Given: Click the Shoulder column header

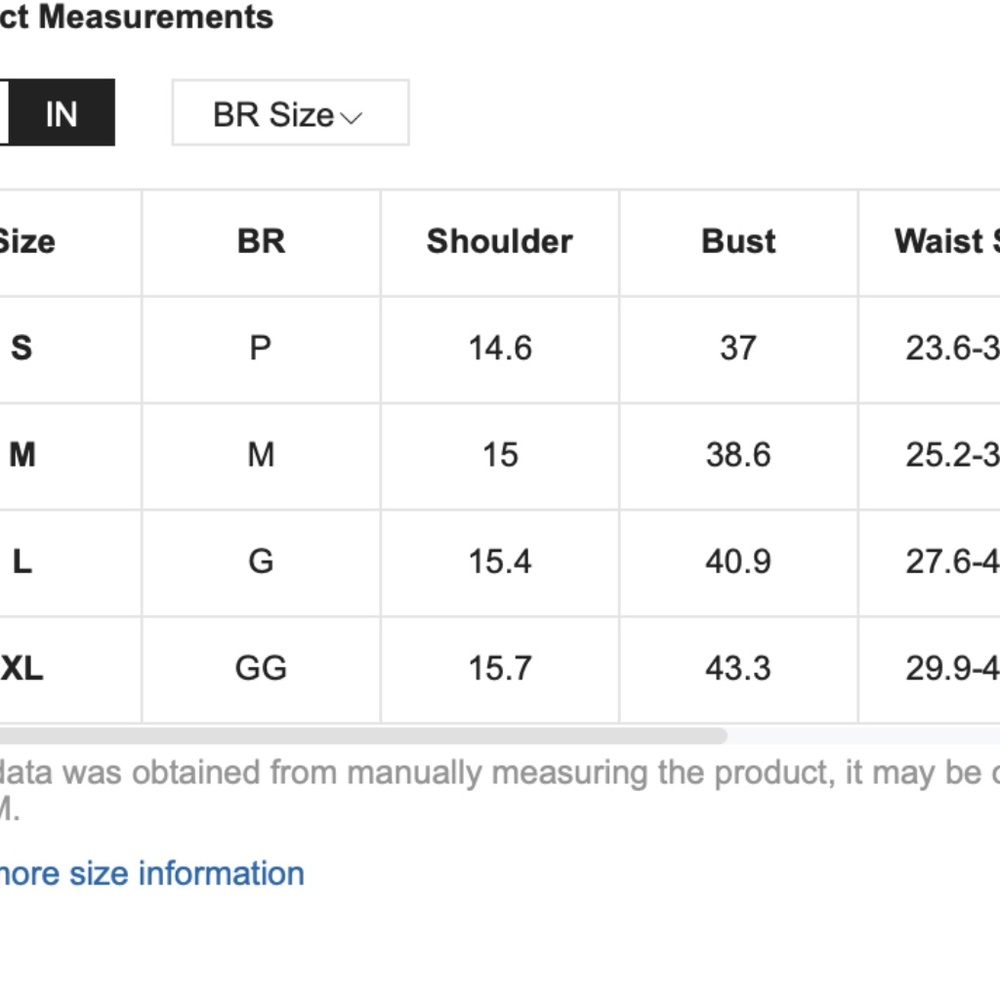Looking at the screenshot, I should pos(499,241).
